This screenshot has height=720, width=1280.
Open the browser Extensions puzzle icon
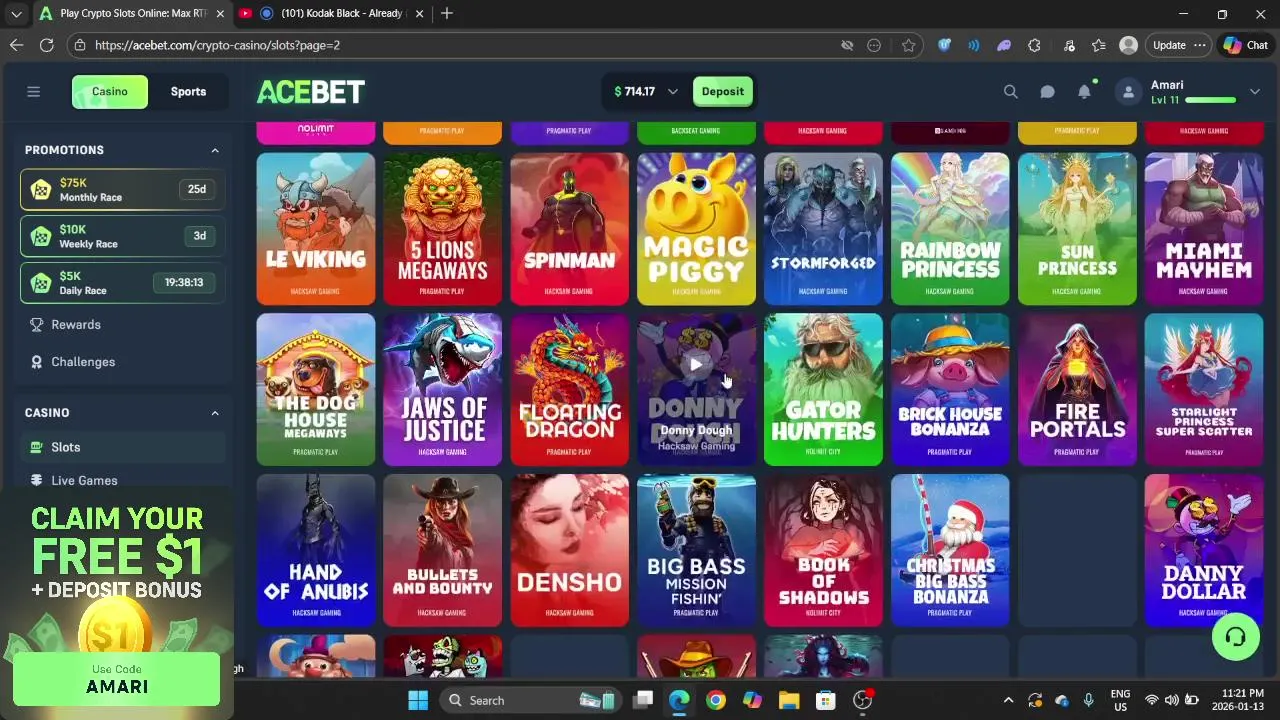pyautogui.click(x=1034, y=45)
